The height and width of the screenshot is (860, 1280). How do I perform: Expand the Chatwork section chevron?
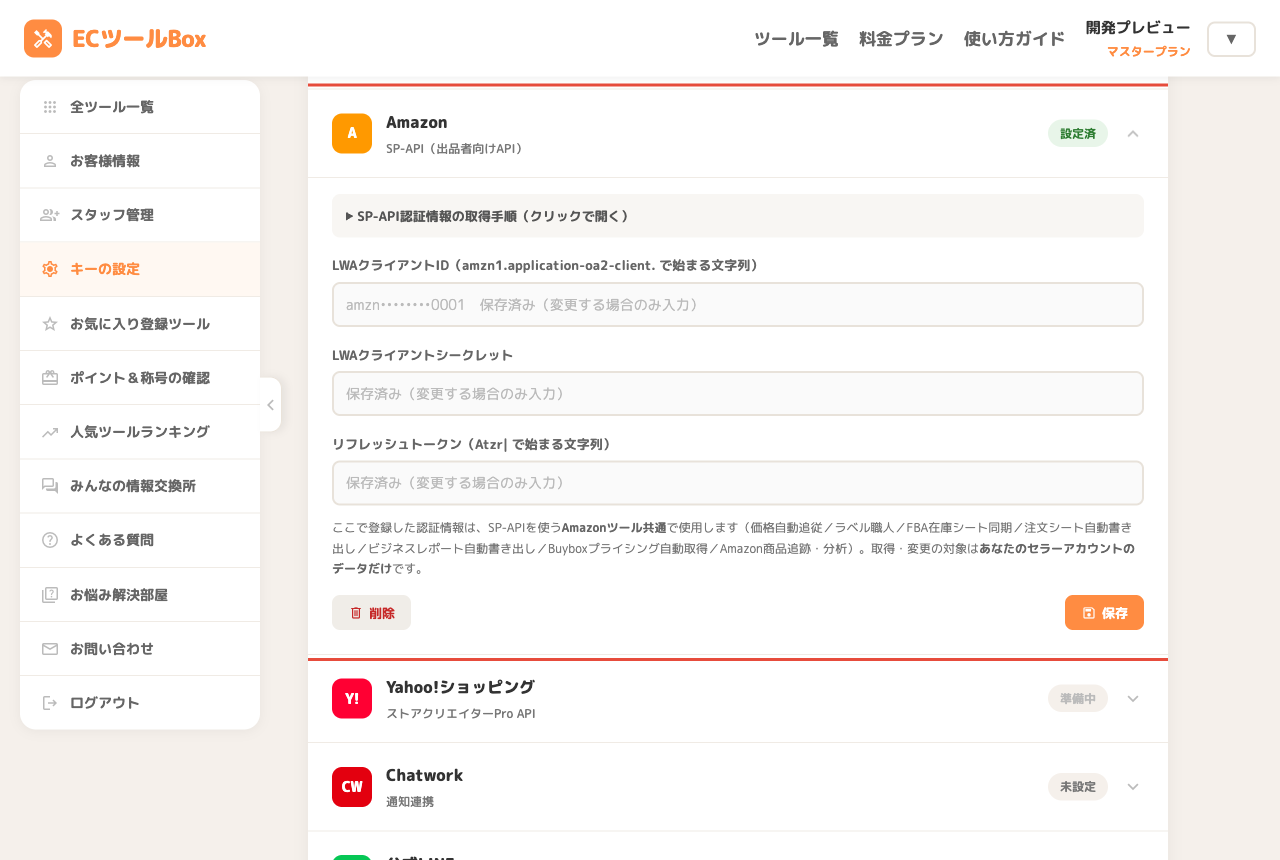coord(1133,787)
